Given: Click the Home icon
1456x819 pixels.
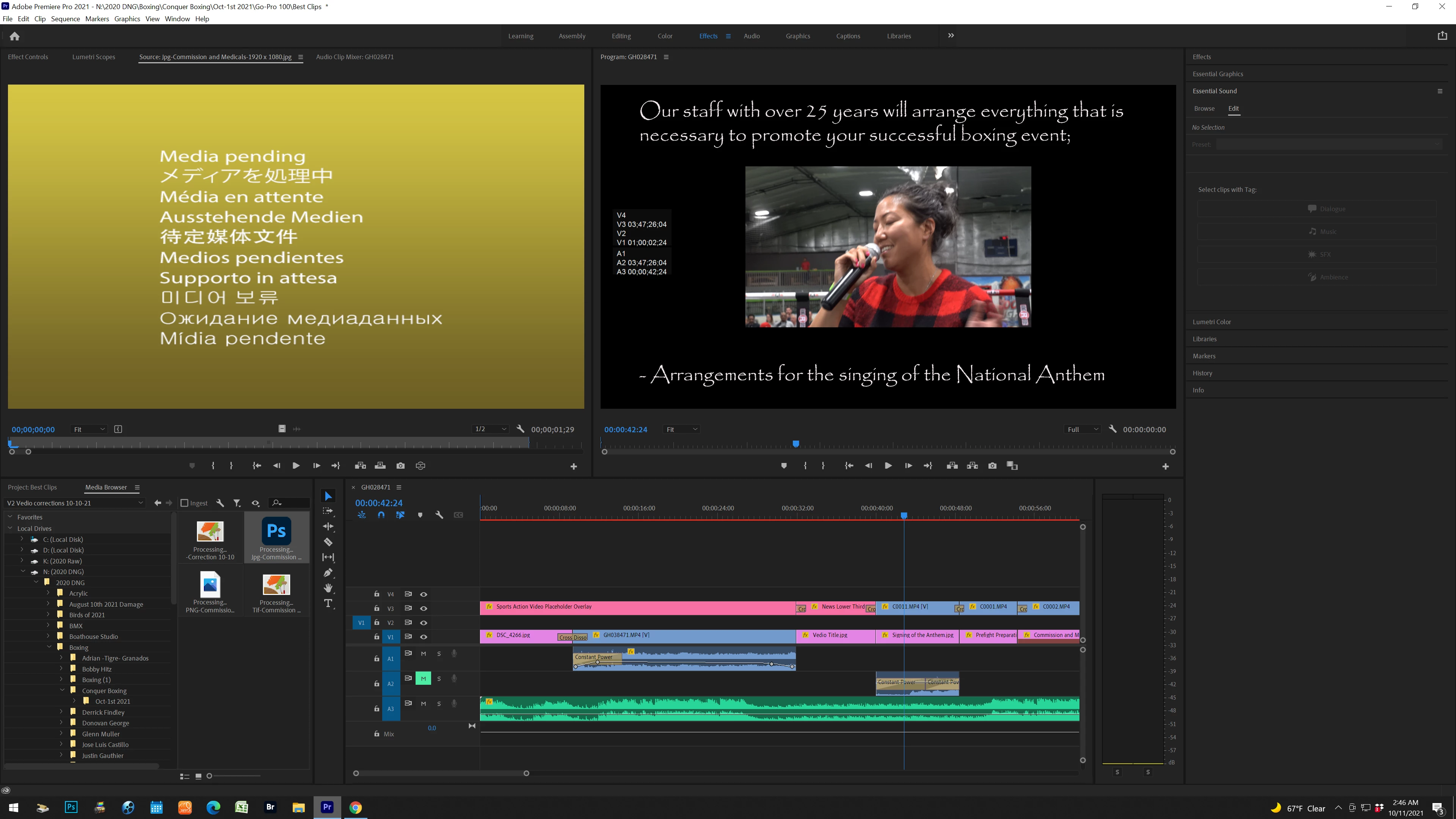Looking at the screenshot, I should (15, 36).
